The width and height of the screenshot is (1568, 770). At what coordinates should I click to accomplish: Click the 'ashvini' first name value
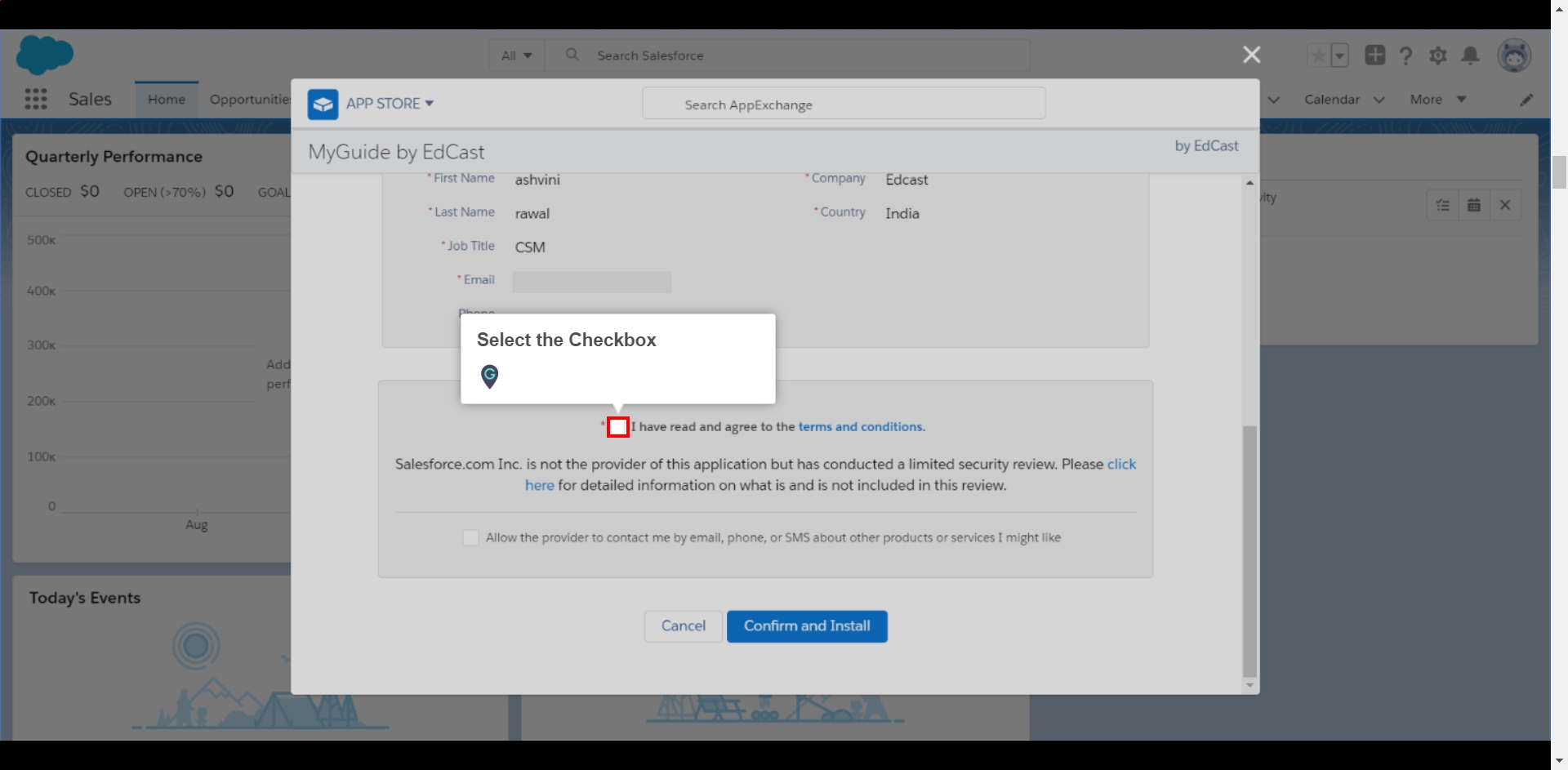point(537,180)
